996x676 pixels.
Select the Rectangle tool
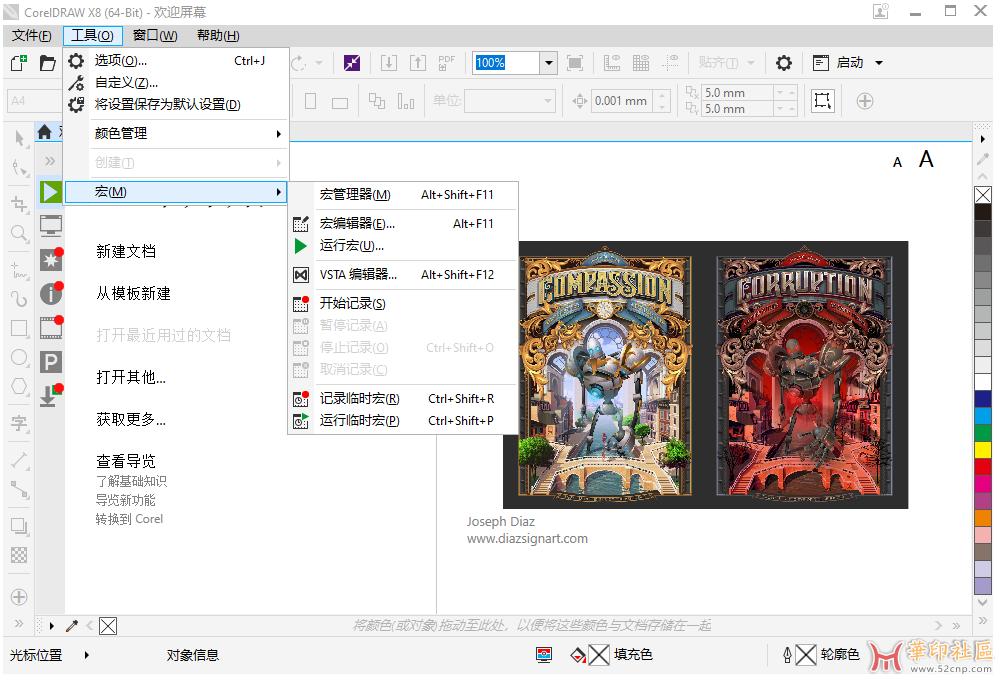18,328
